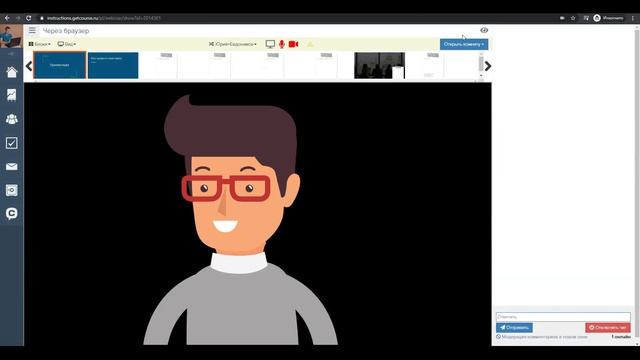Click the screen share monitor icon
Viewport: 640px width, 360px height.
click(x=270, y=44)
